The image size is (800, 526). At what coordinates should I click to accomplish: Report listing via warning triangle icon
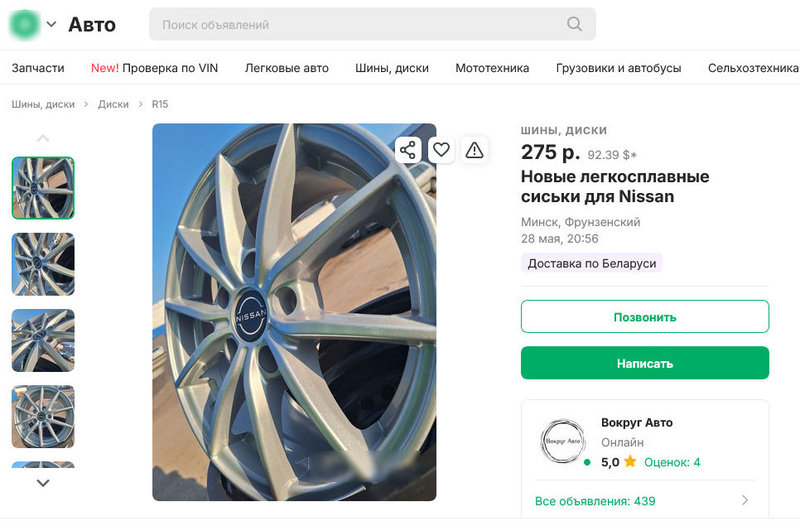[474, 150]
